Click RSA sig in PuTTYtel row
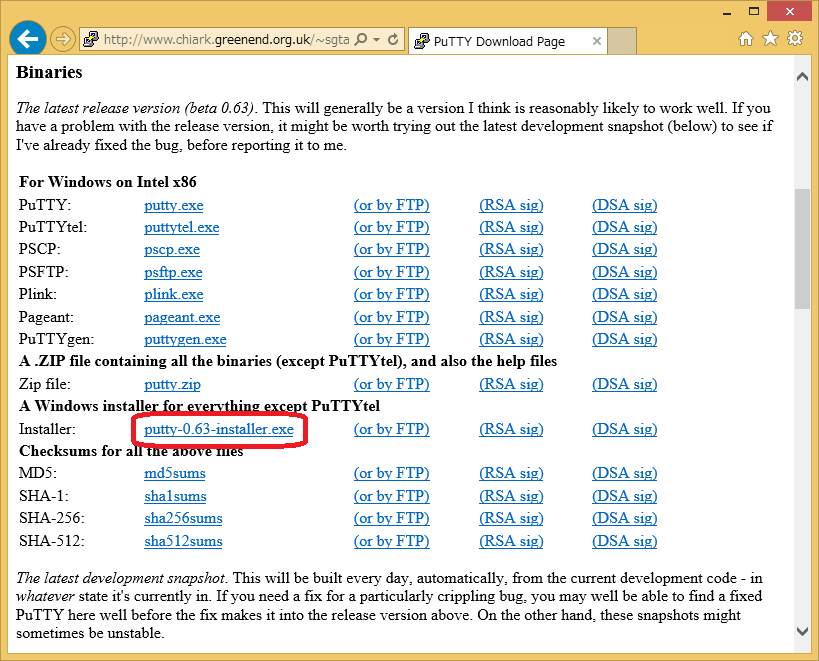Viewport: 819px width, 661px height. coord(511,227)
